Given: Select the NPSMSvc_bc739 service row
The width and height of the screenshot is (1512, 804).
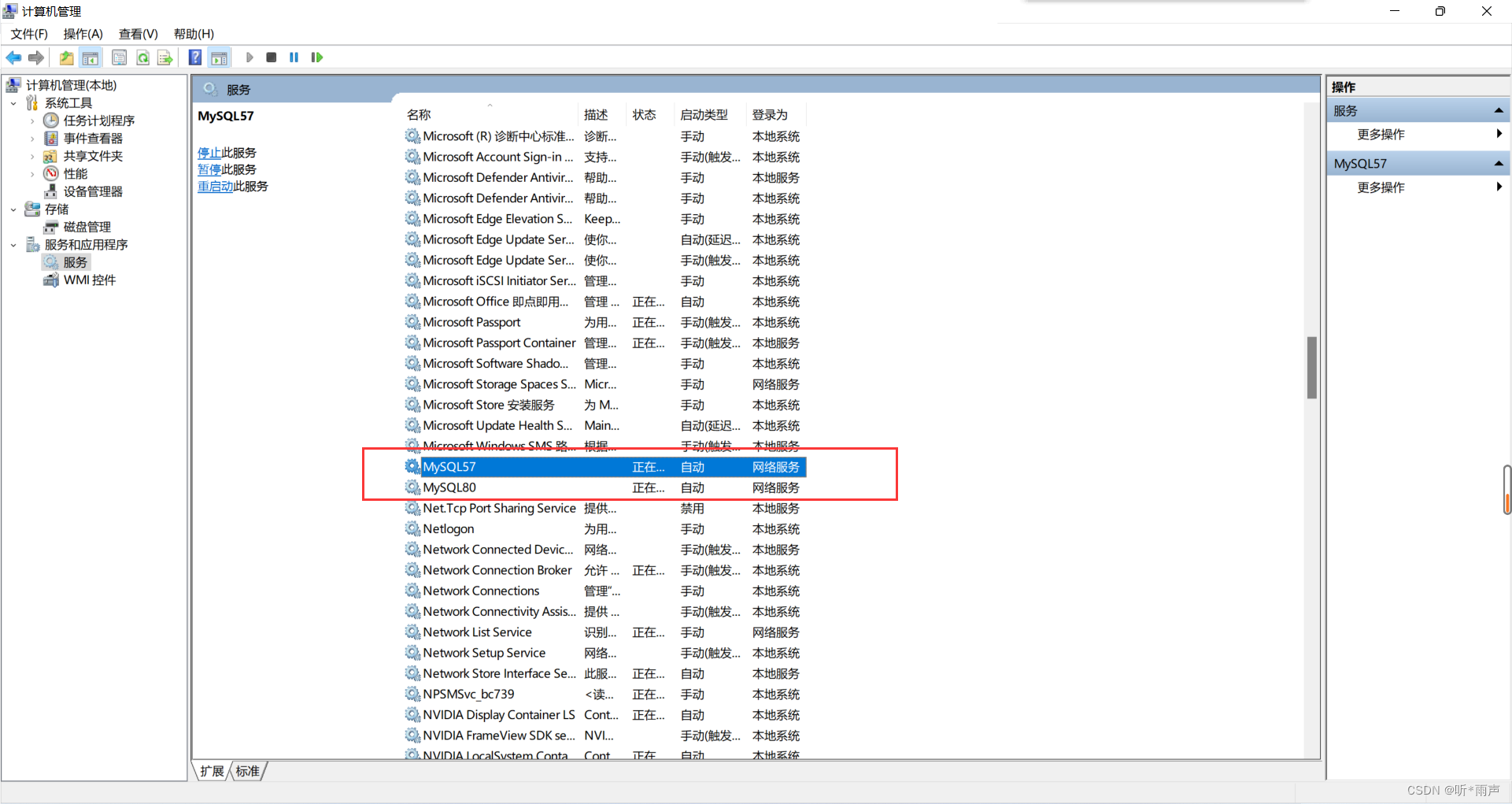Looking at the screenshot, I should tap(604, 695).
